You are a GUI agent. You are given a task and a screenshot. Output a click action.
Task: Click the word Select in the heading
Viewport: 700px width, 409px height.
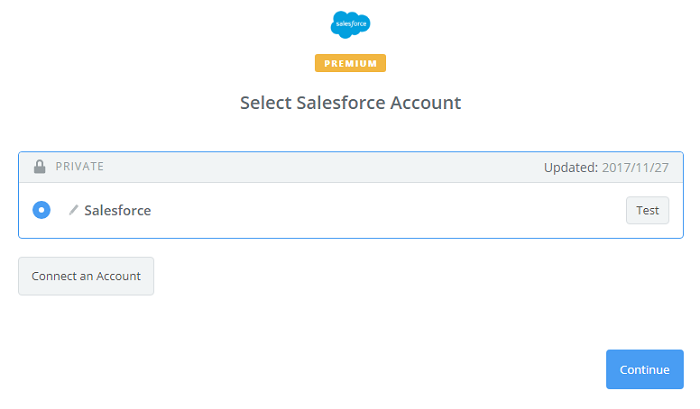pos(266,103)
